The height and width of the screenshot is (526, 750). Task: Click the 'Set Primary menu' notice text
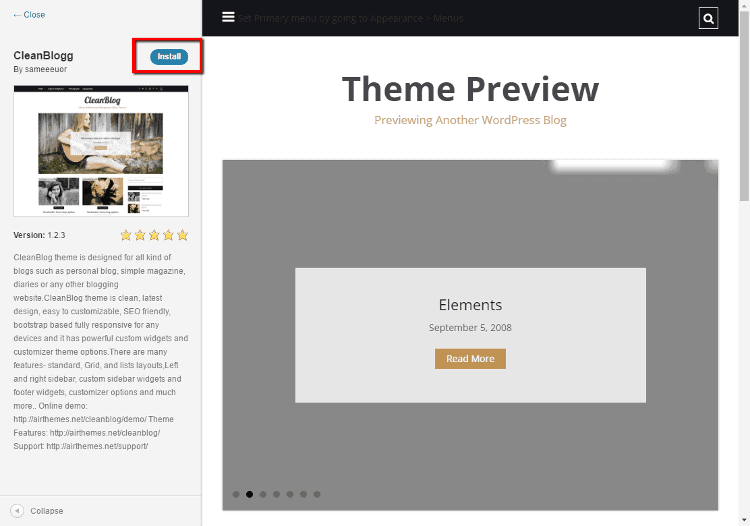351,19
